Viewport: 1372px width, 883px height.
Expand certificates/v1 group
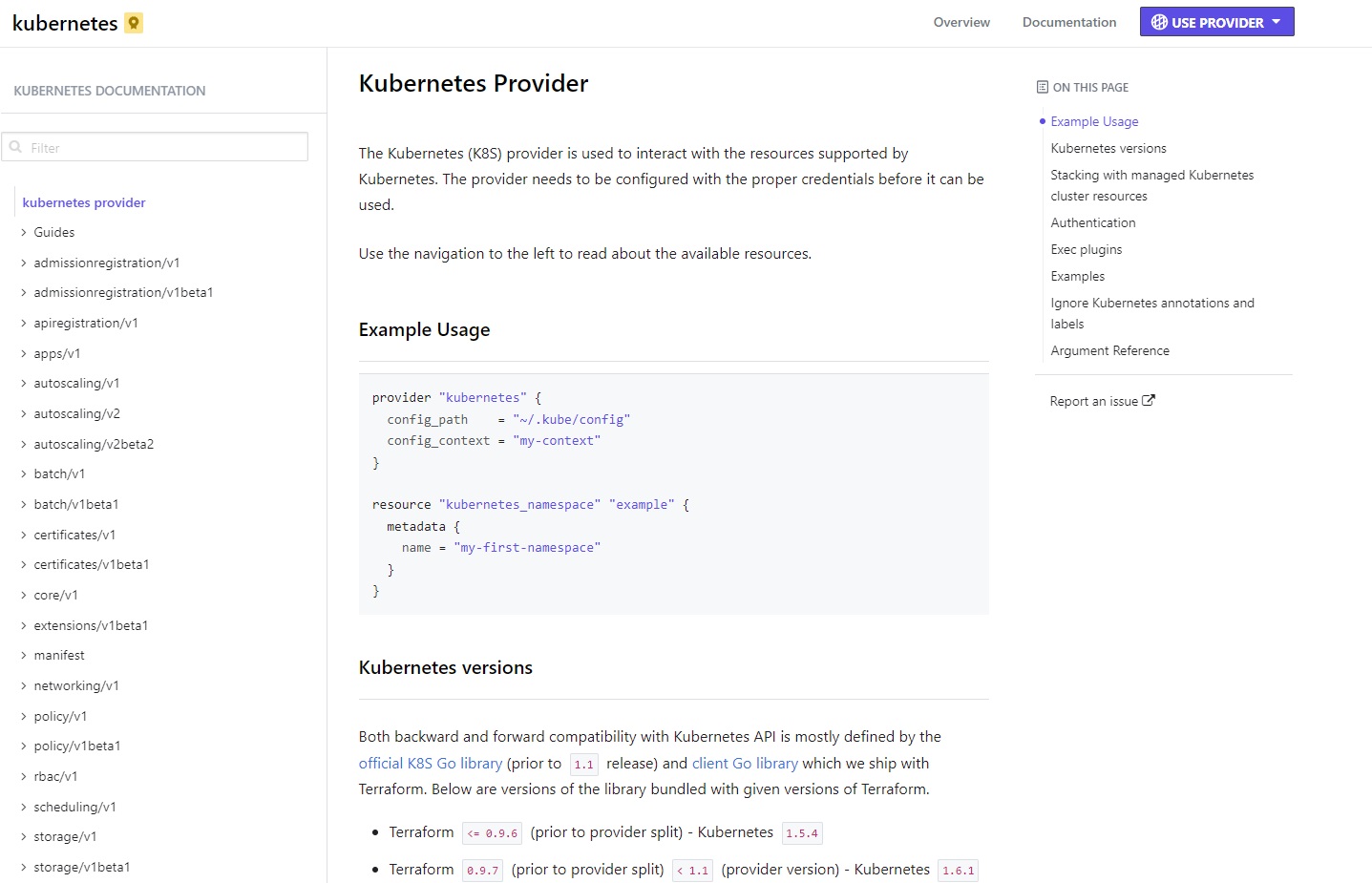[24, 535]
